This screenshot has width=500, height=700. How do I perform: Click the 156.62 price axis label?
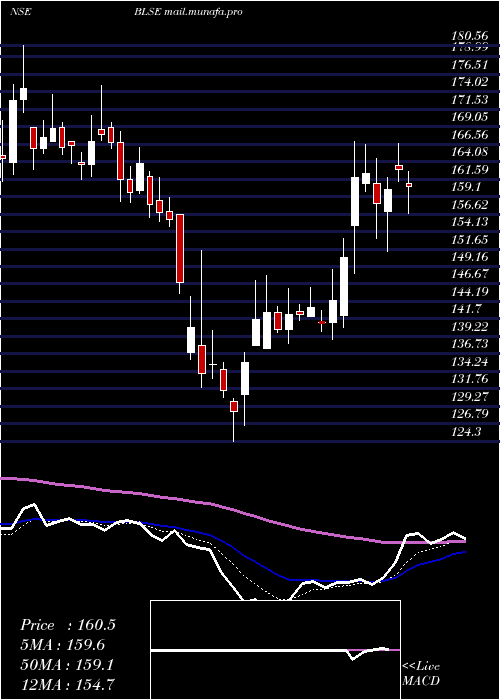(470, 204)
